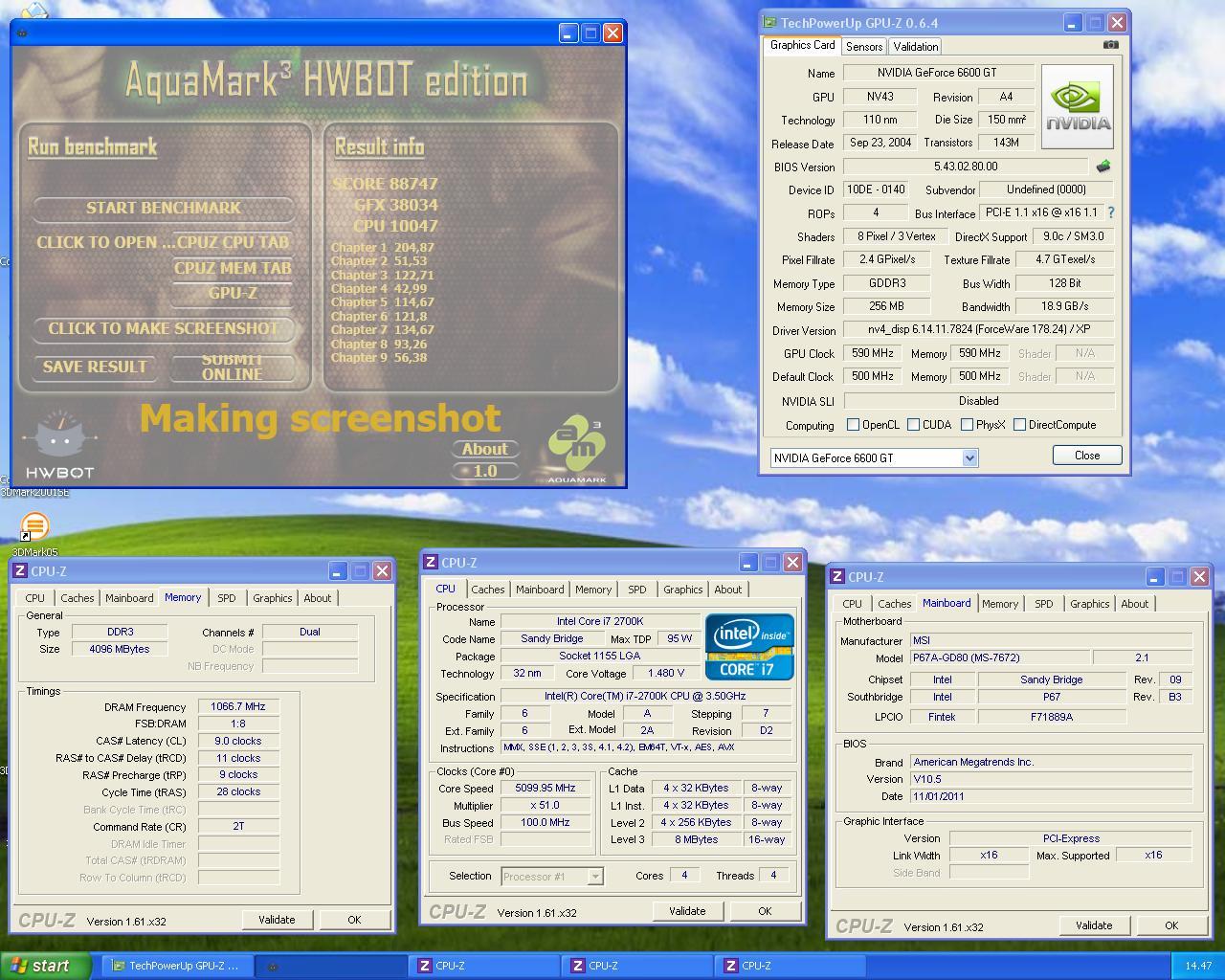Image resolution: width=1225 pixels, height=980 pixels.
Task: Toggle the CUDA checkbox in GPU-Z
Action: pyautogui.click(x=913, y=424)
